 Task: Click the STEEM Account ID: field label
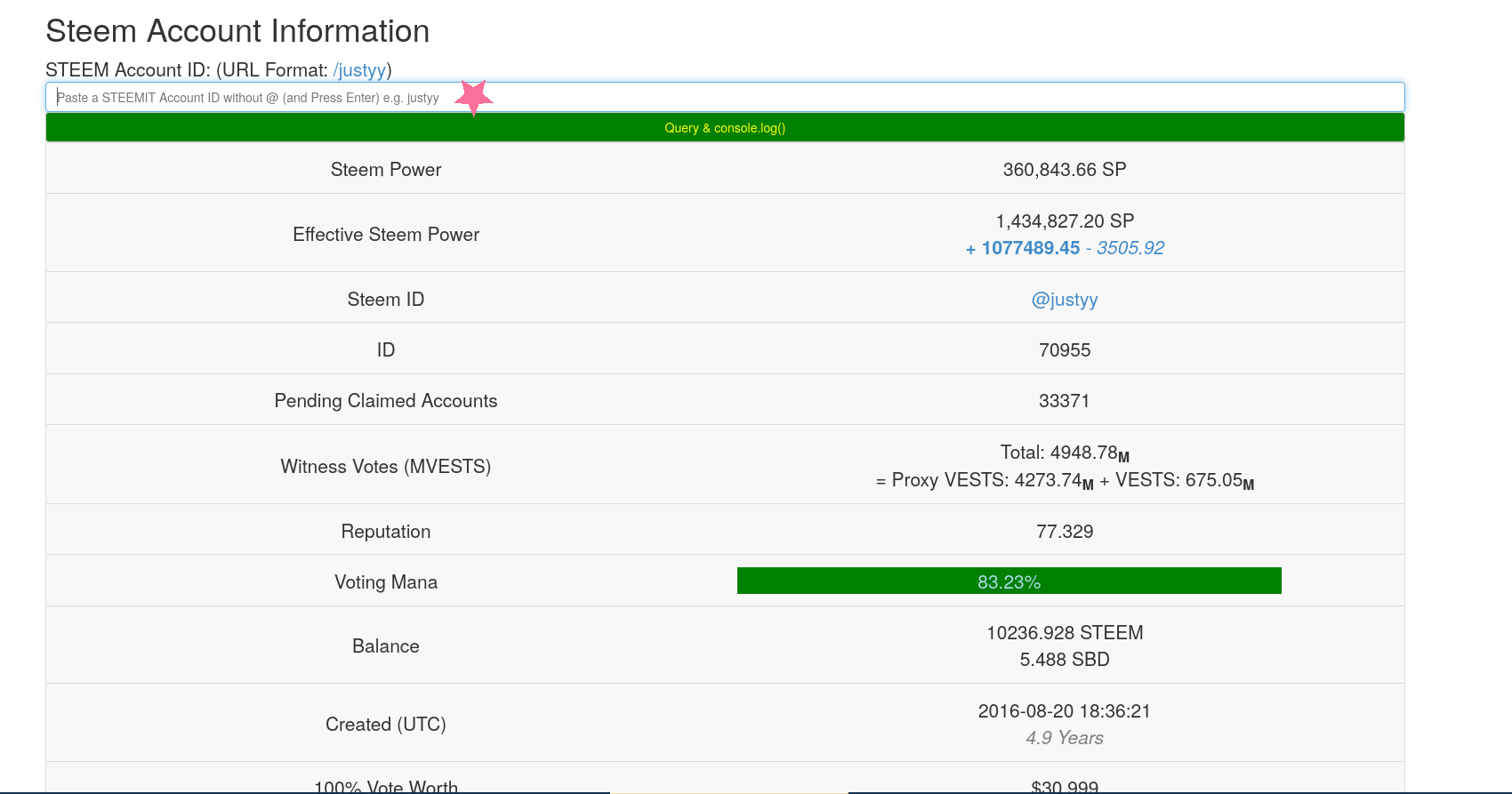[x=128, y=70]
